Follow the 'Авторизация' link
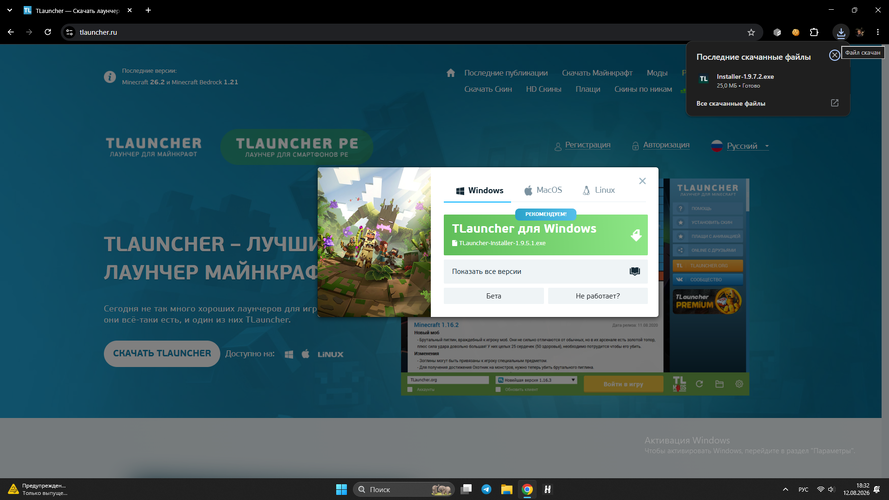The height and width of the screenshot is (500, 889). 666,145
